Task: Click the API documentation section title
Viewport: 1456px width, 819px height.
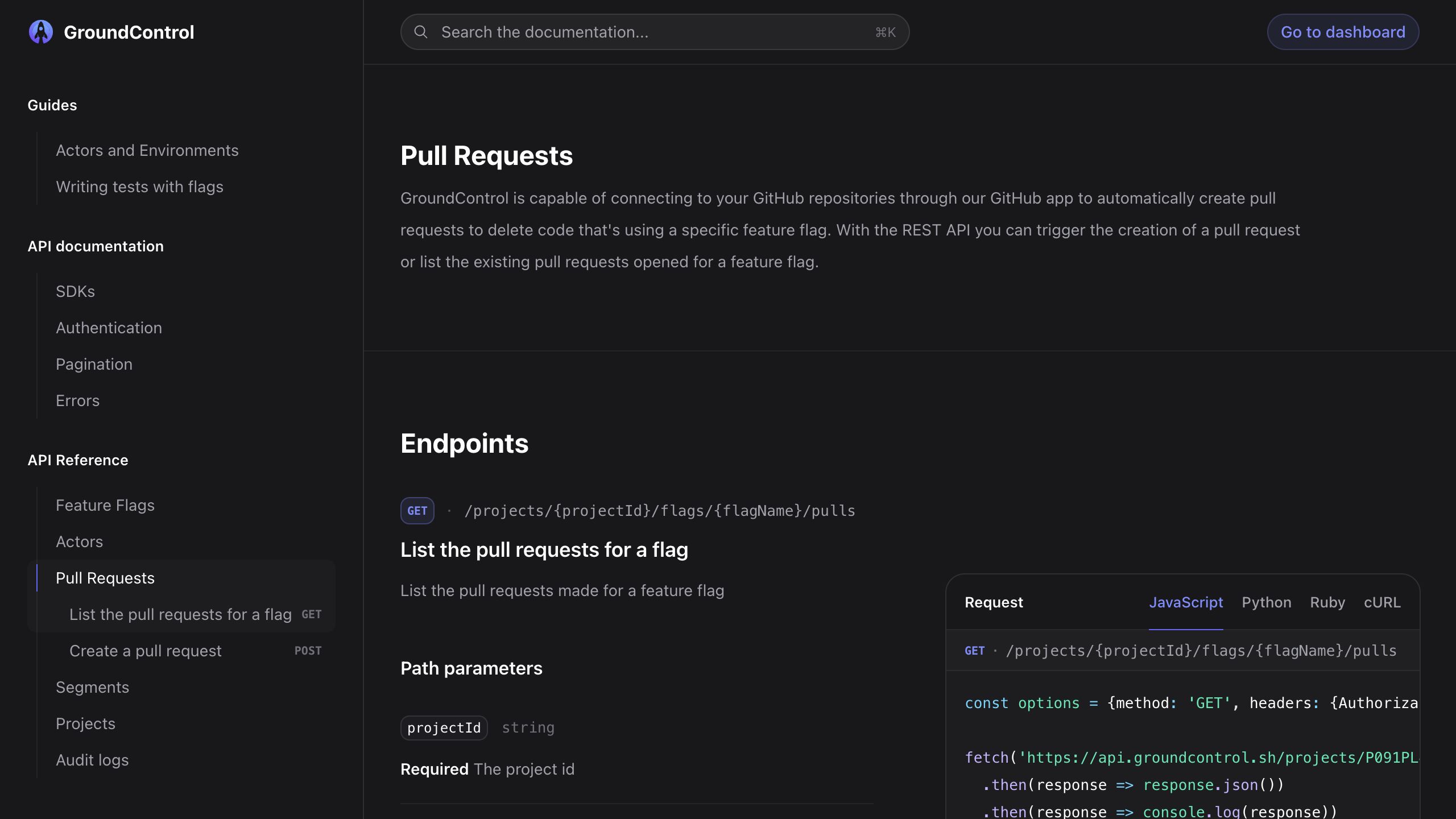Action: pos(96,246)
